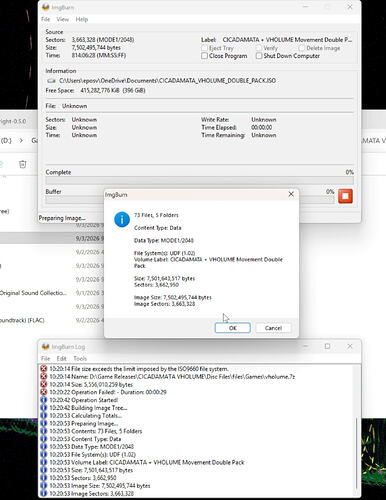Click the ImgBurn flame icon in the title bar
Screen dimensions: 386x500
coord(46,7)
